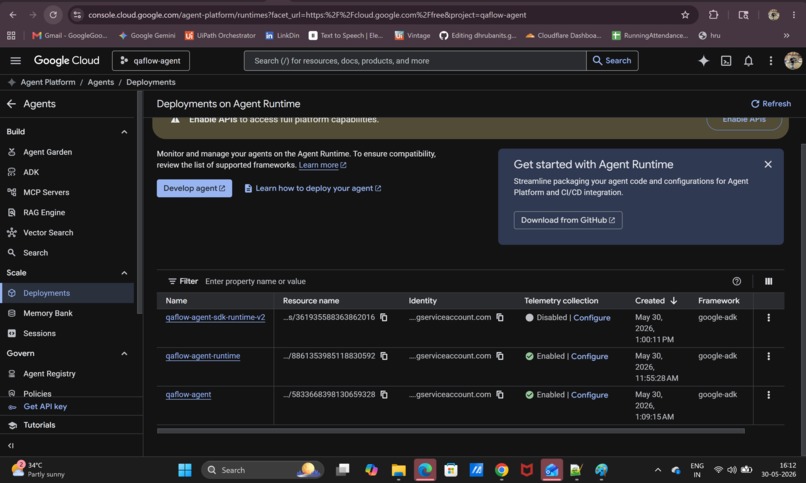Open the table help question icon

(x=737, y=281)
